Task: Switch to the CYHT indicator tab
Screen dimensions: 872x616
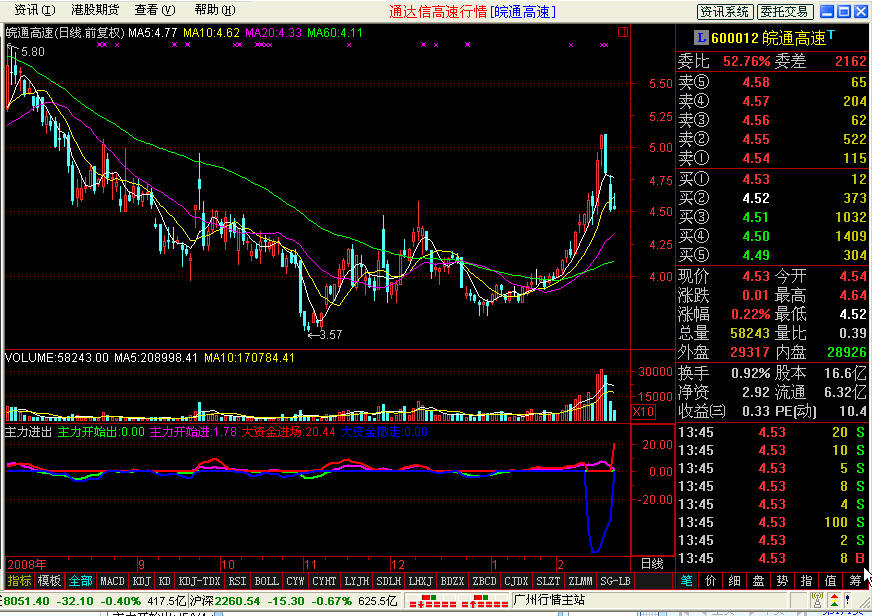Action: pos(324,581)
